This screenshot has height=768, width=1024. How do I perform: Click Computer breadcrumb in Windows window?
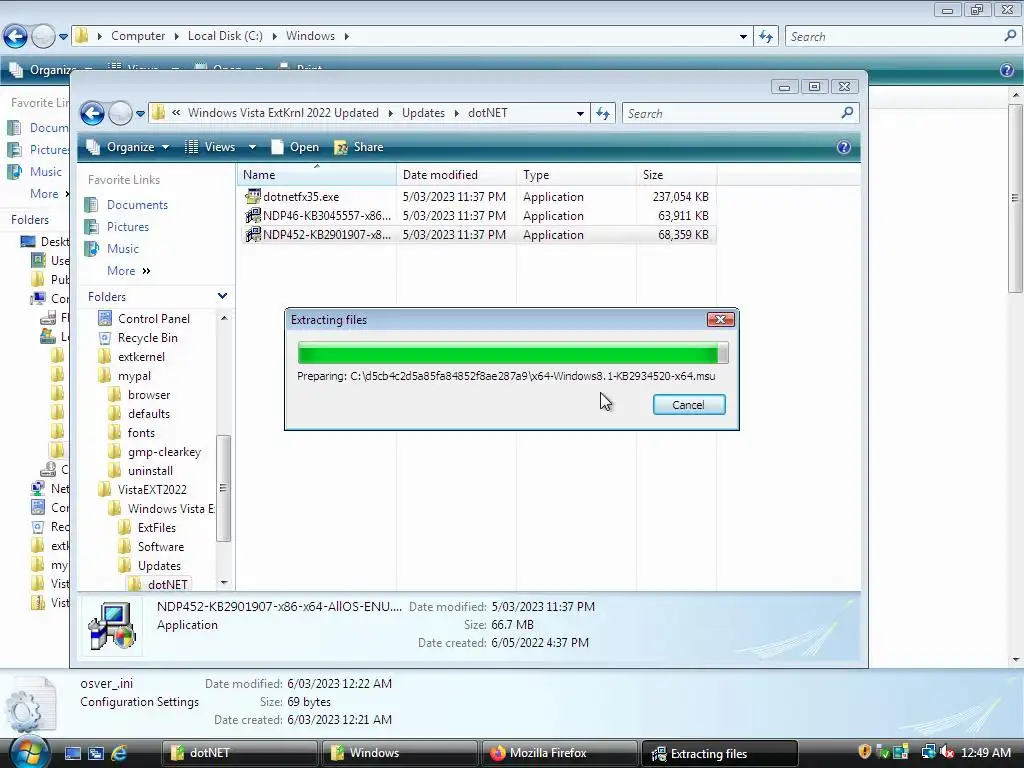tap(138, 36)
